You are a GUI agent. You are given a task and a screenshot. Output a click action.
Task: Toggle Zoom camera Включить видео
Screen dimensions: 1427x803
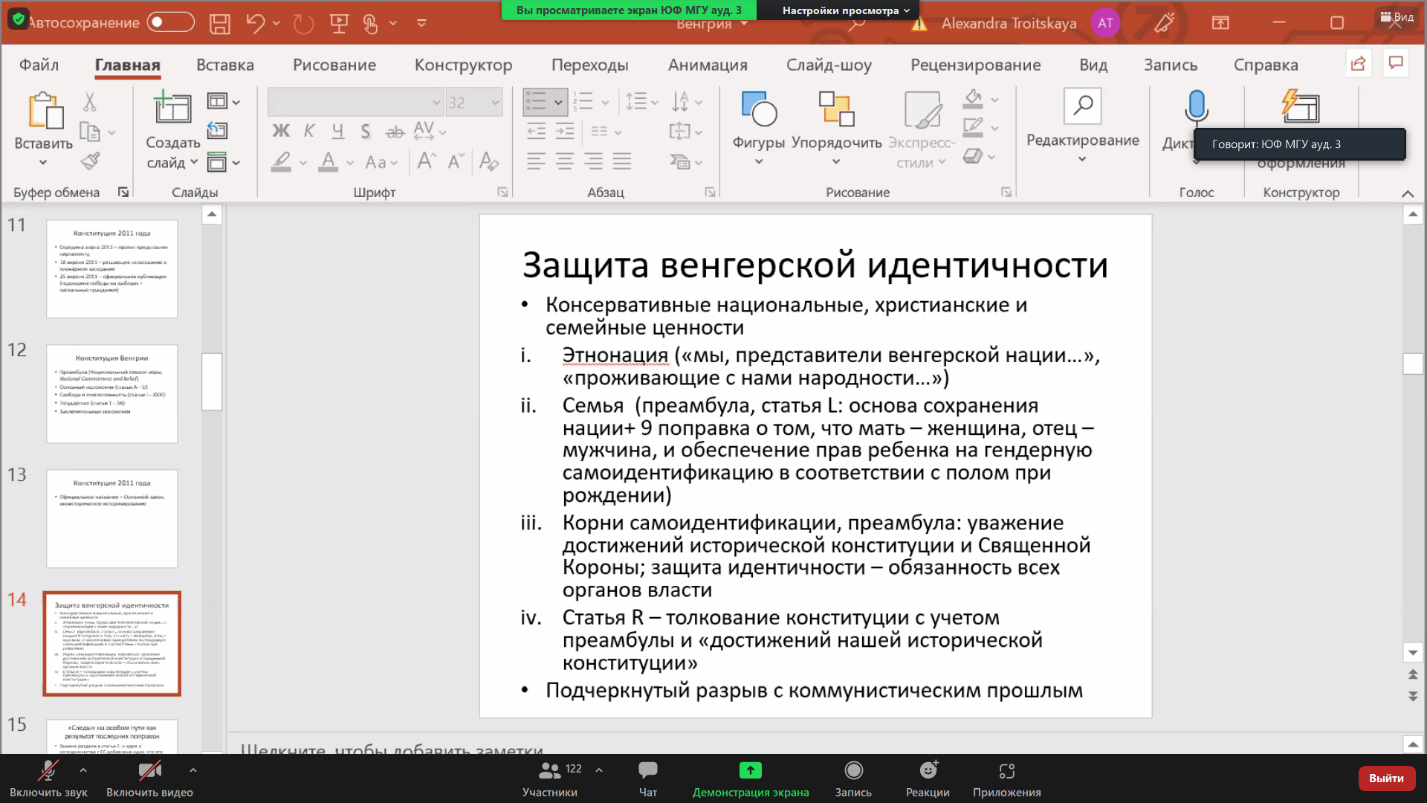click(x=150, y=779)
